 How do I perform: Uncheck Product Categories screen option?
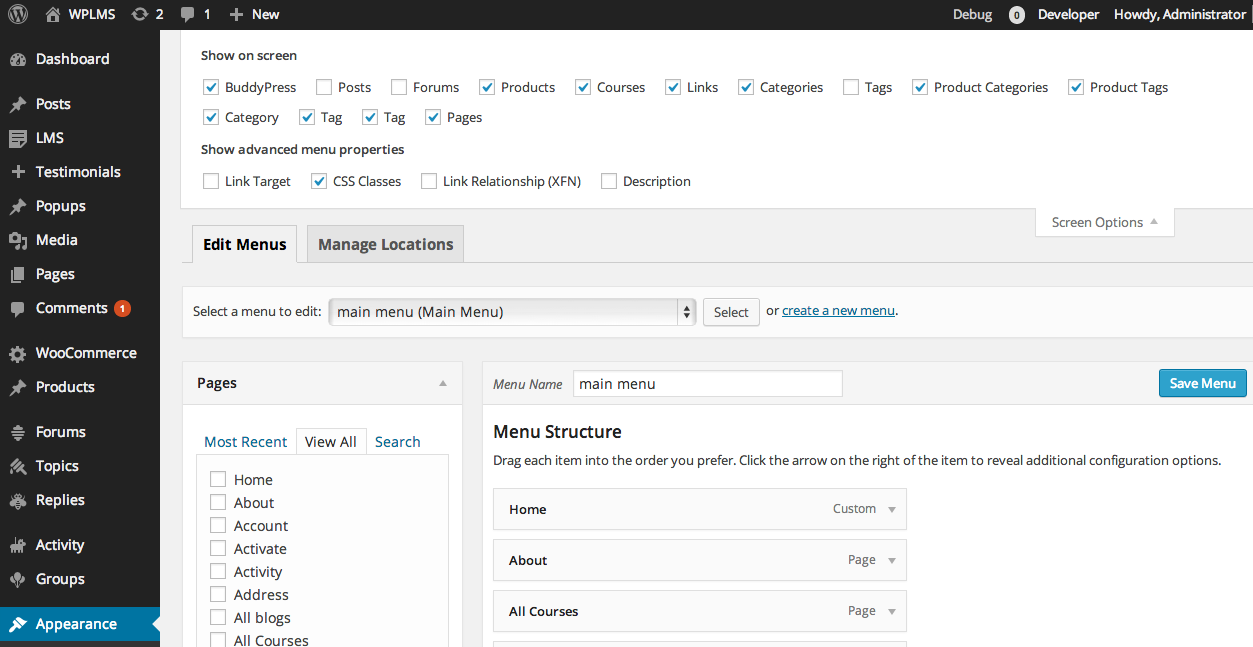pyautogui.click(x=920, y=87)
